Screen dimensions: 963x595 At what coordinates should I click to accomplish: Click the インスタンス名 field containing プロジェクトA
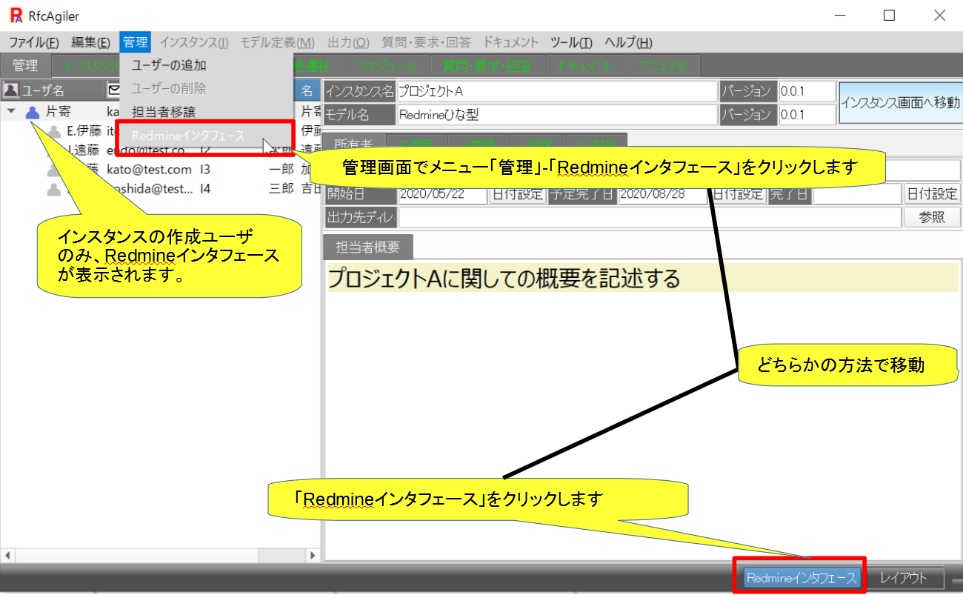click(x=557, y=91)
